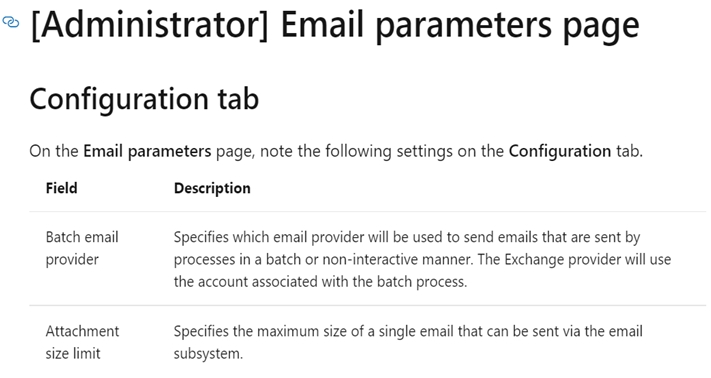Click the Description column header

point(212,188)
